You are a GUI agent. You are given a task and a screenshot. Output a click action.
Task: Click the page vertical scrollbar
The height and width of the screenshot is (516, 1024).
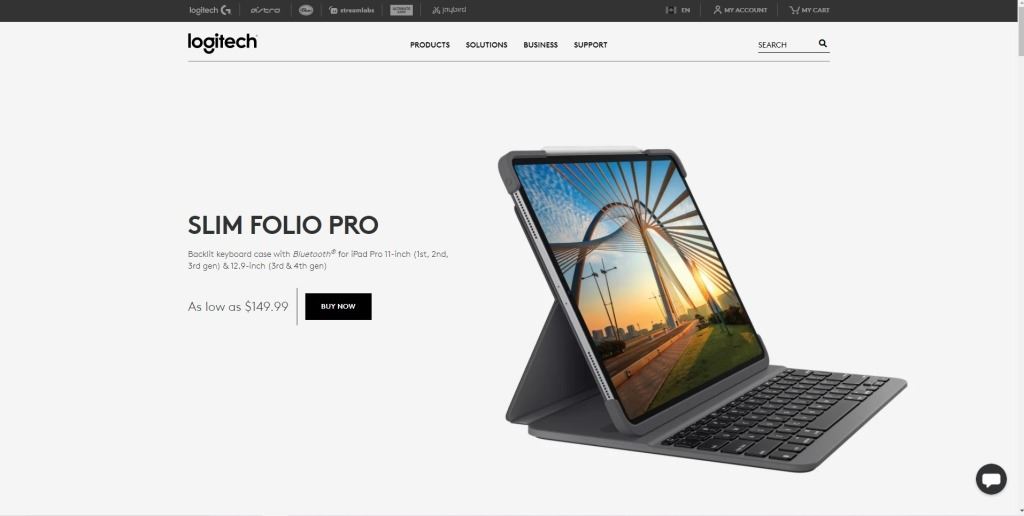click(1019, 258)
